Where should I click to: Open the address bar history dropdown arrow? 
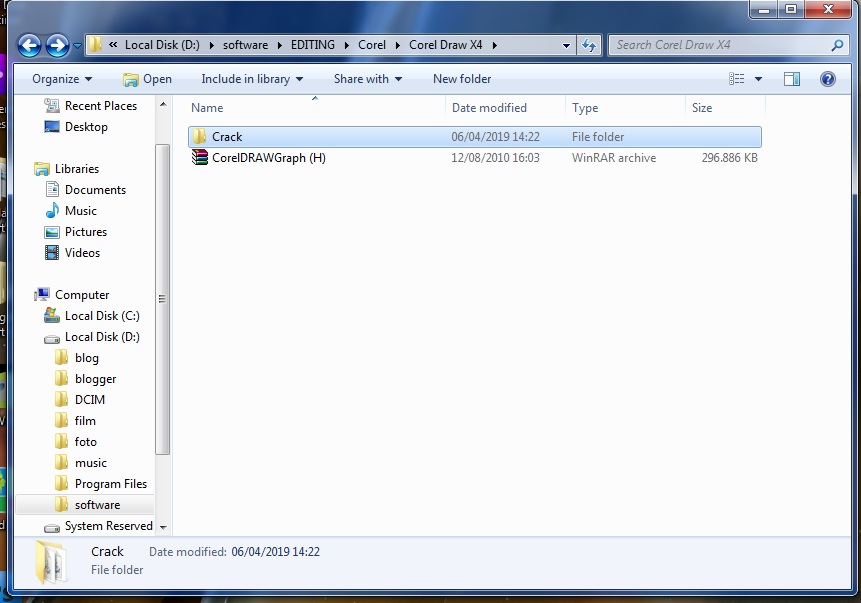click(566, 46)
